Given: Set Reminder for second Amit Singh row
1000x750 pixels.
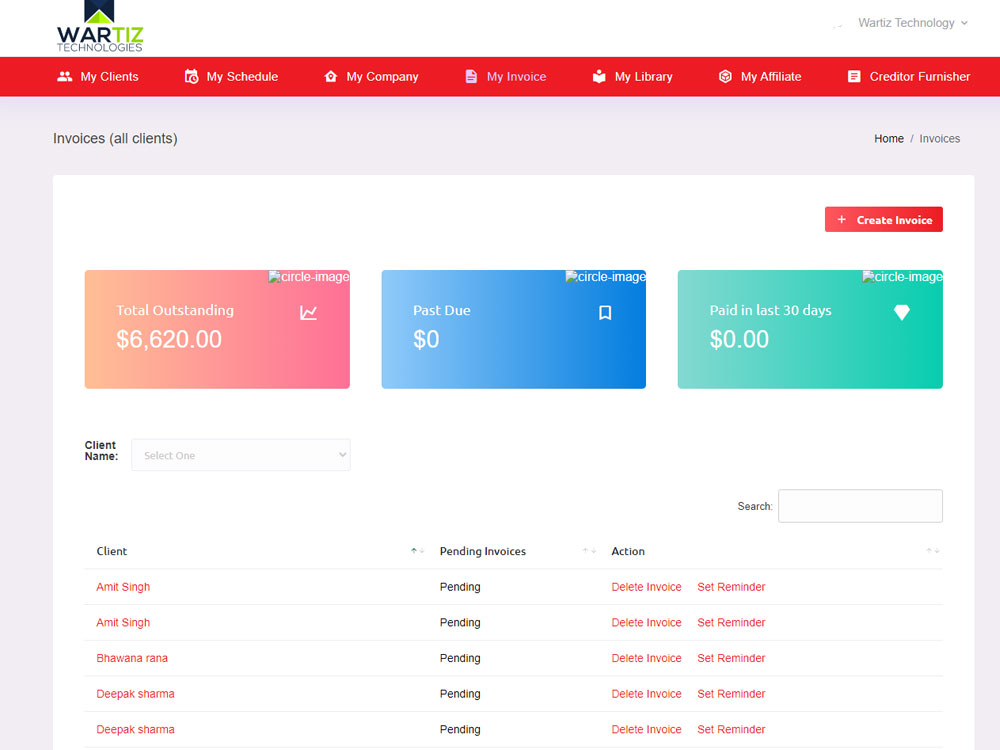Looking at the screenshot, I should [x=731, y=622].
